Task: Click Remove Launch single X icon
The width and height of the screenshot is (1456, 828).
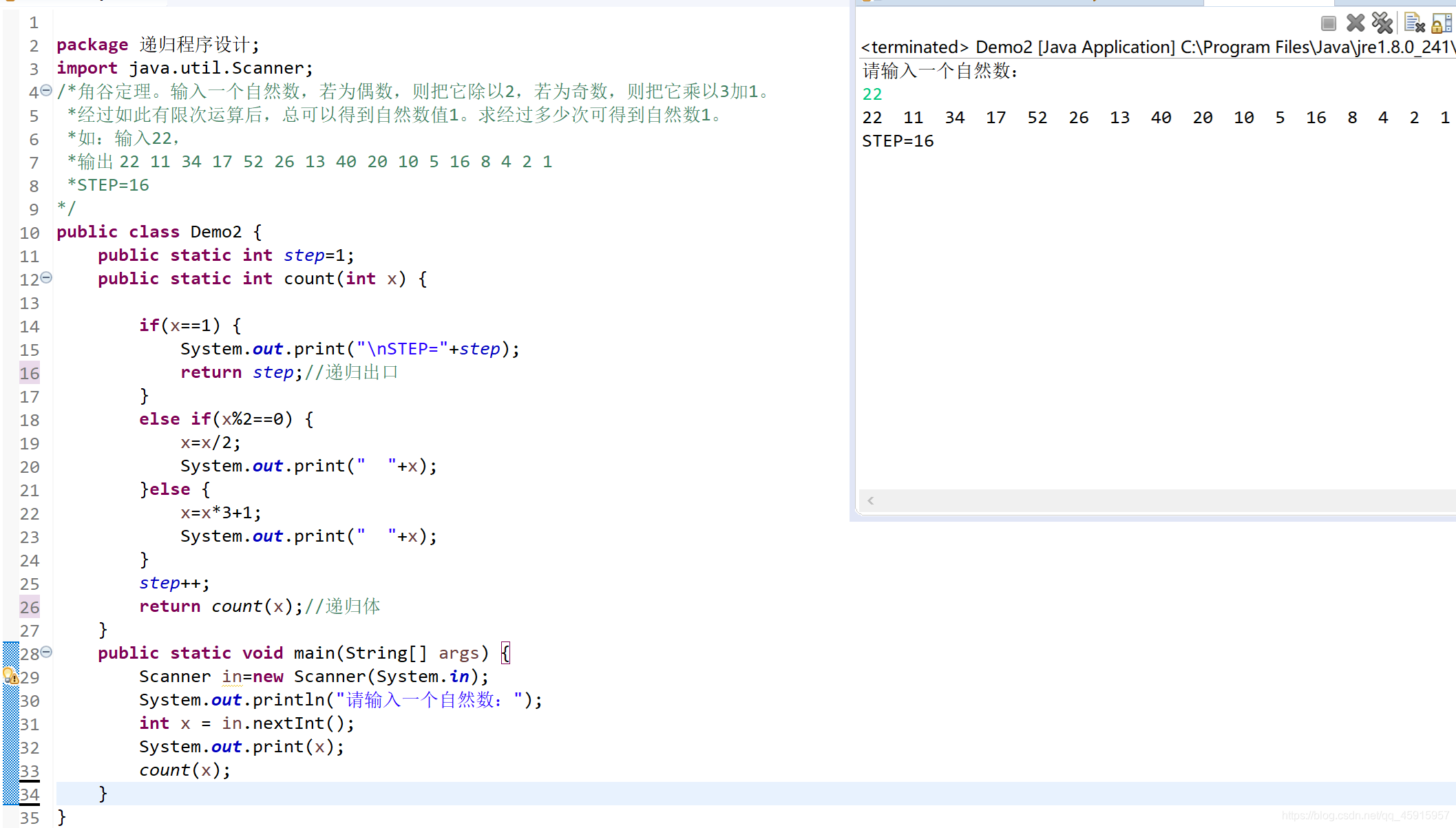Action: (1355, 23)
